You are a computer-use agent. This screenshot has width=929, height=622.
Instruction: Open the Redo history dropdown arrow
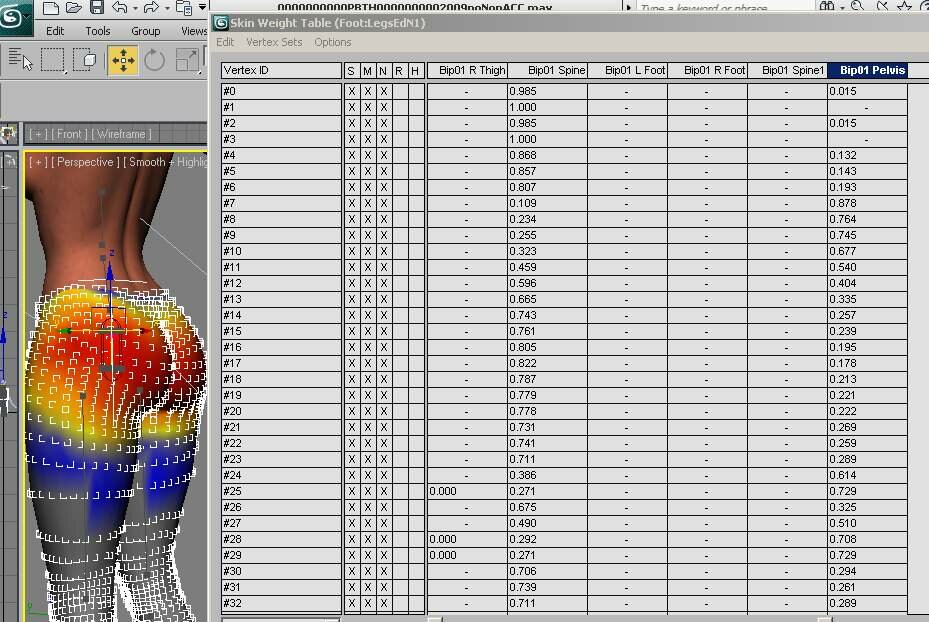tap(168, 8)
